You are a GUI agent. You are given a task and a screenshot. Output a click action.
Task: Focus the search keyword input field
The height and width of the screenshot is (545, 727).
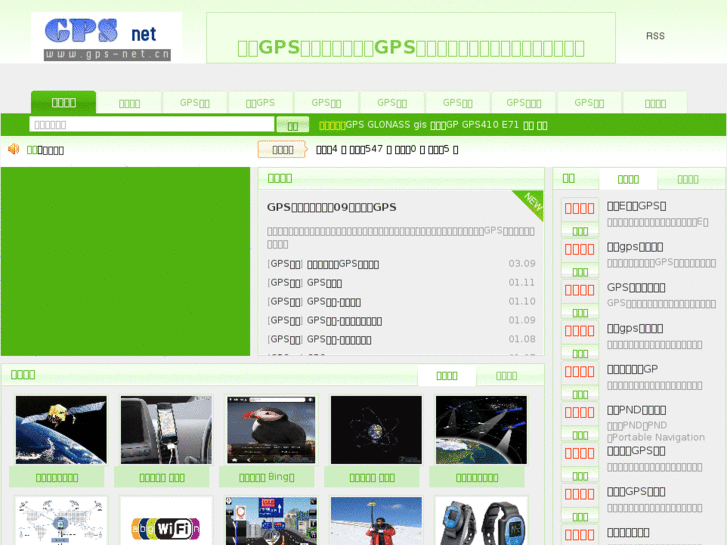coord(152,124)
